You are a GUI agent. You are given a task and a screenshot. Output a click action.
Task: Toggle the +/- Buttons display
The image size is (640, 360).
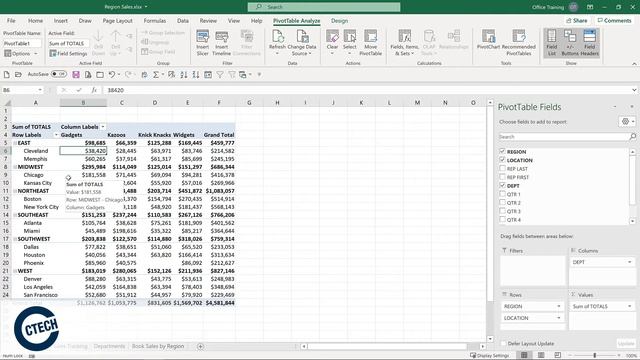coord(570,42)
